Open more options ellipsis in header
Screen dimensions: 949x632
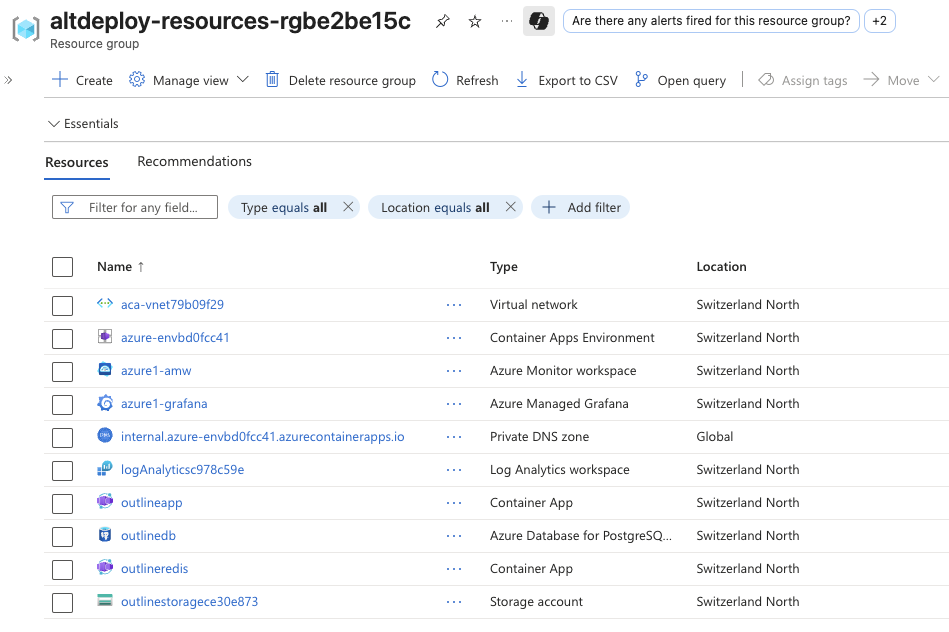[507, 21]
